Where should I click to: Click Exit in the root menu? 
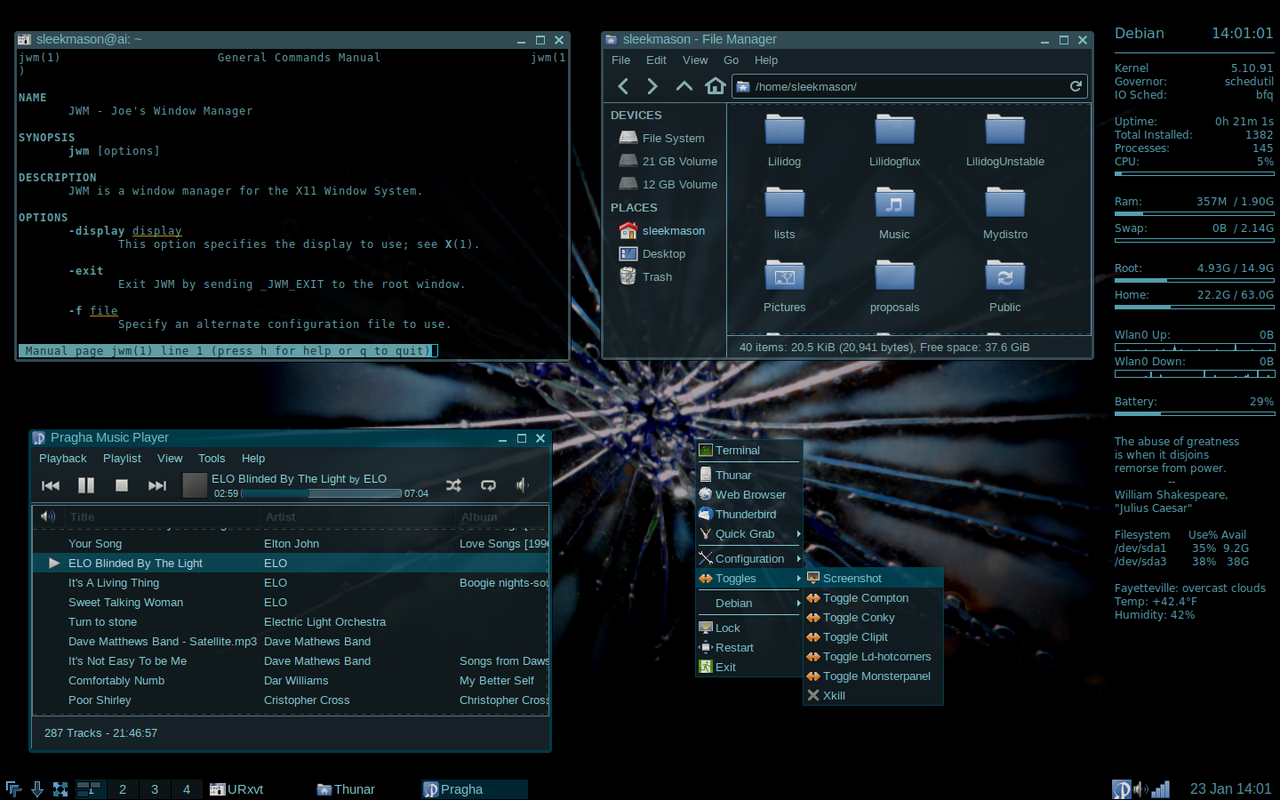coord(749,667)
